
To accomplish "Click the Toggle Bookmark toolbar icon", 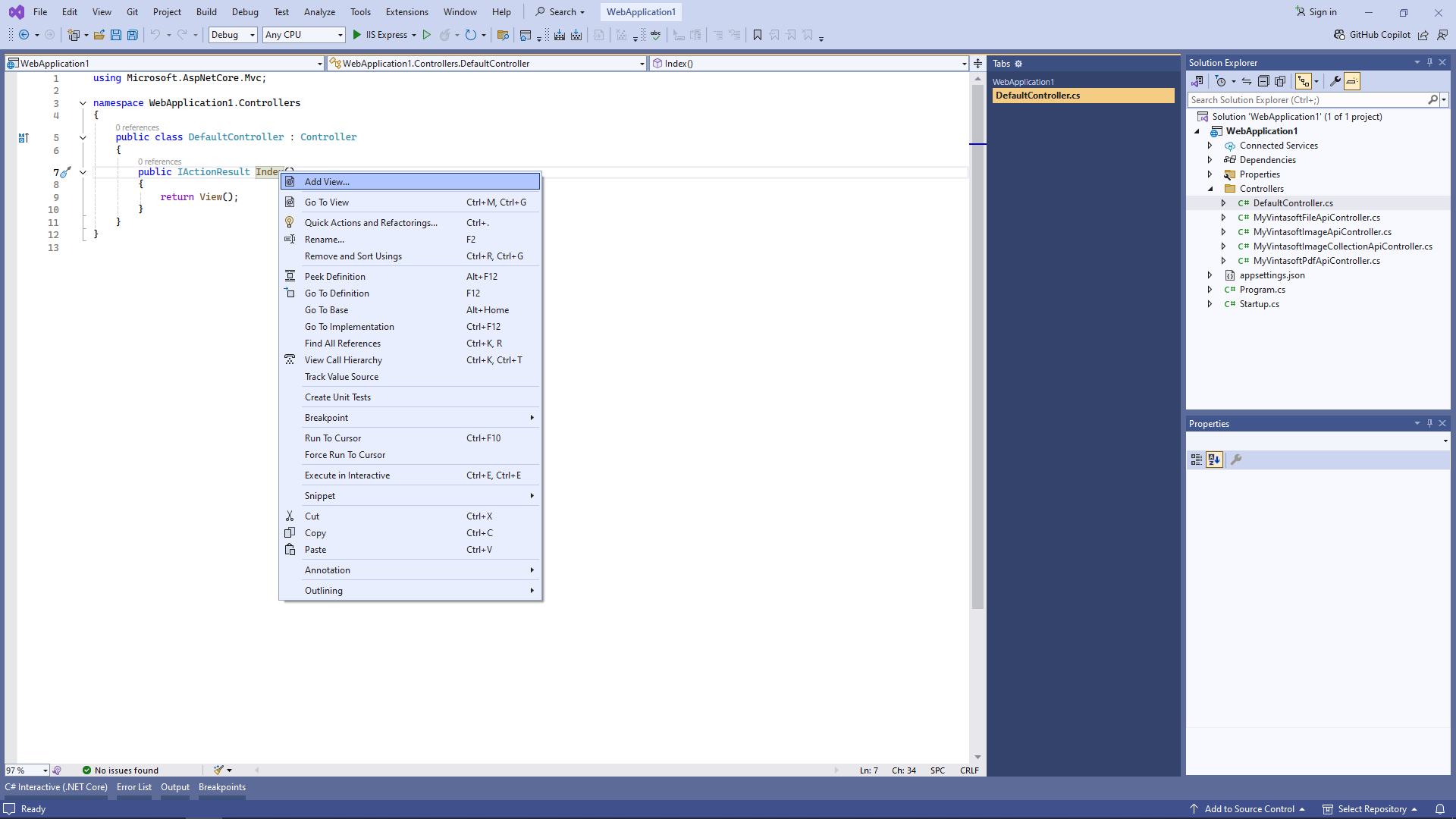I will point(757,35).
